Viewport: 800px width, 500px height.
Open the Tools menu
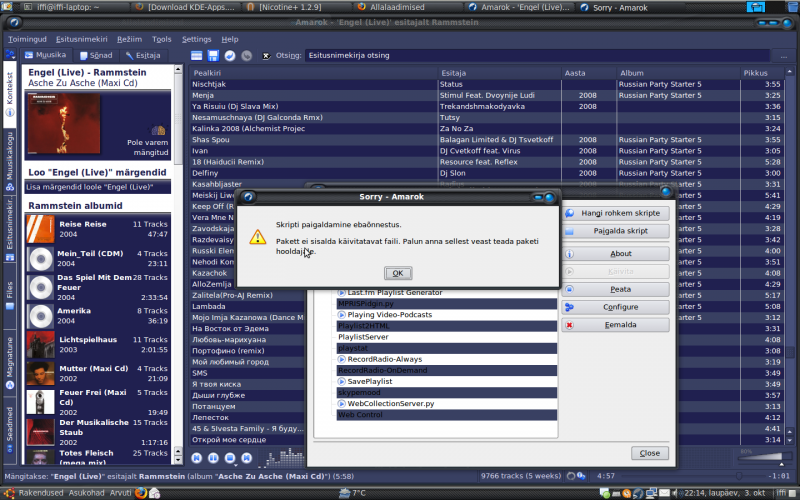pos(161,39)
